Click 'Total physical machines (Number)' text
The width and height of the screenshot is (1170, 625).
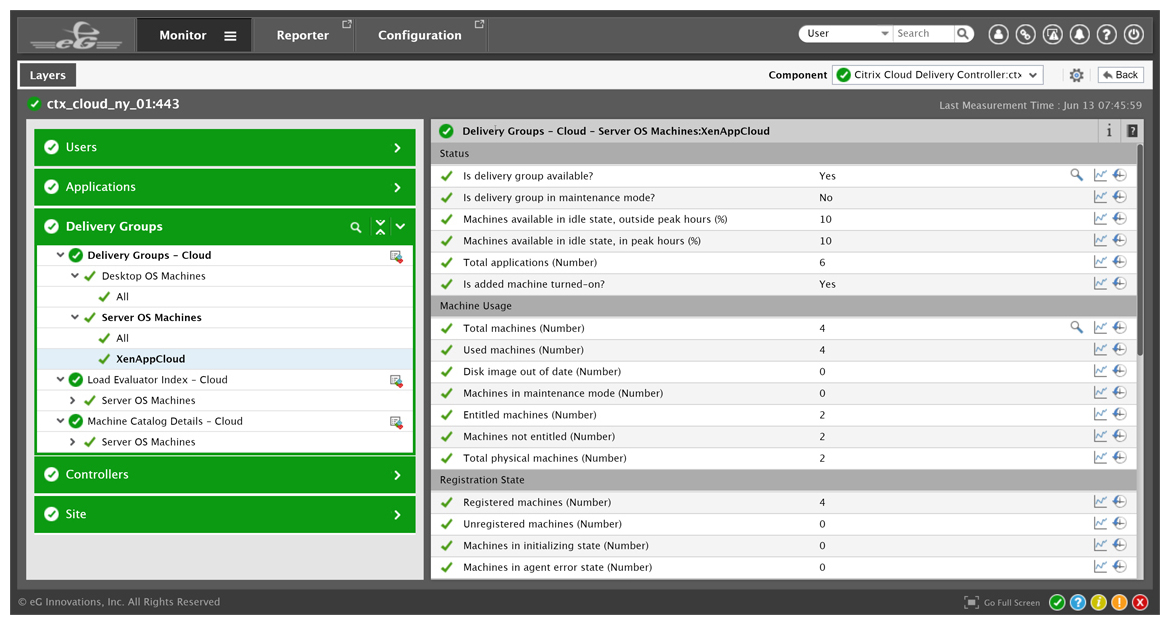(x=545, y=459)
